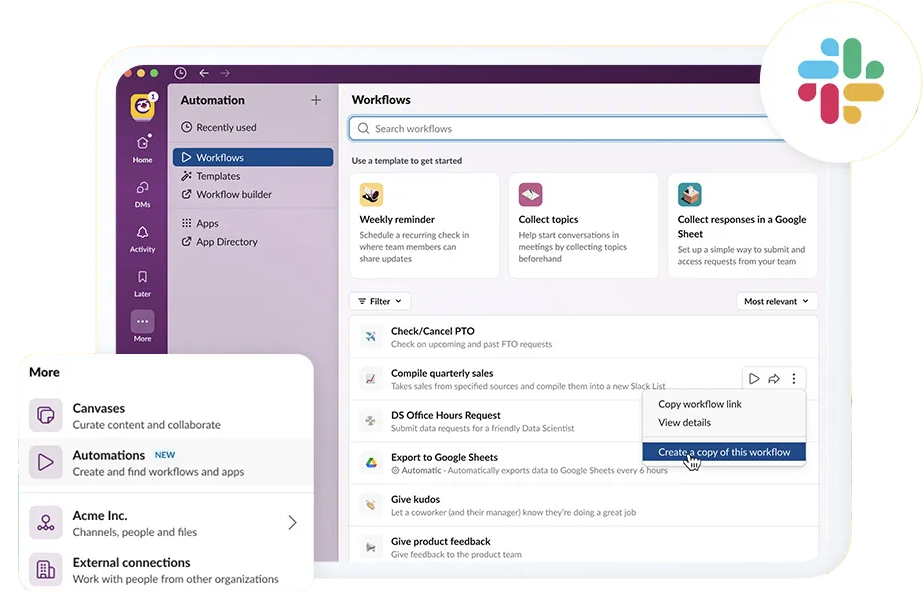Run Compile quarterly sales with play icon
The width and height of the screenshot is (923, 593).
click(754, 379)
